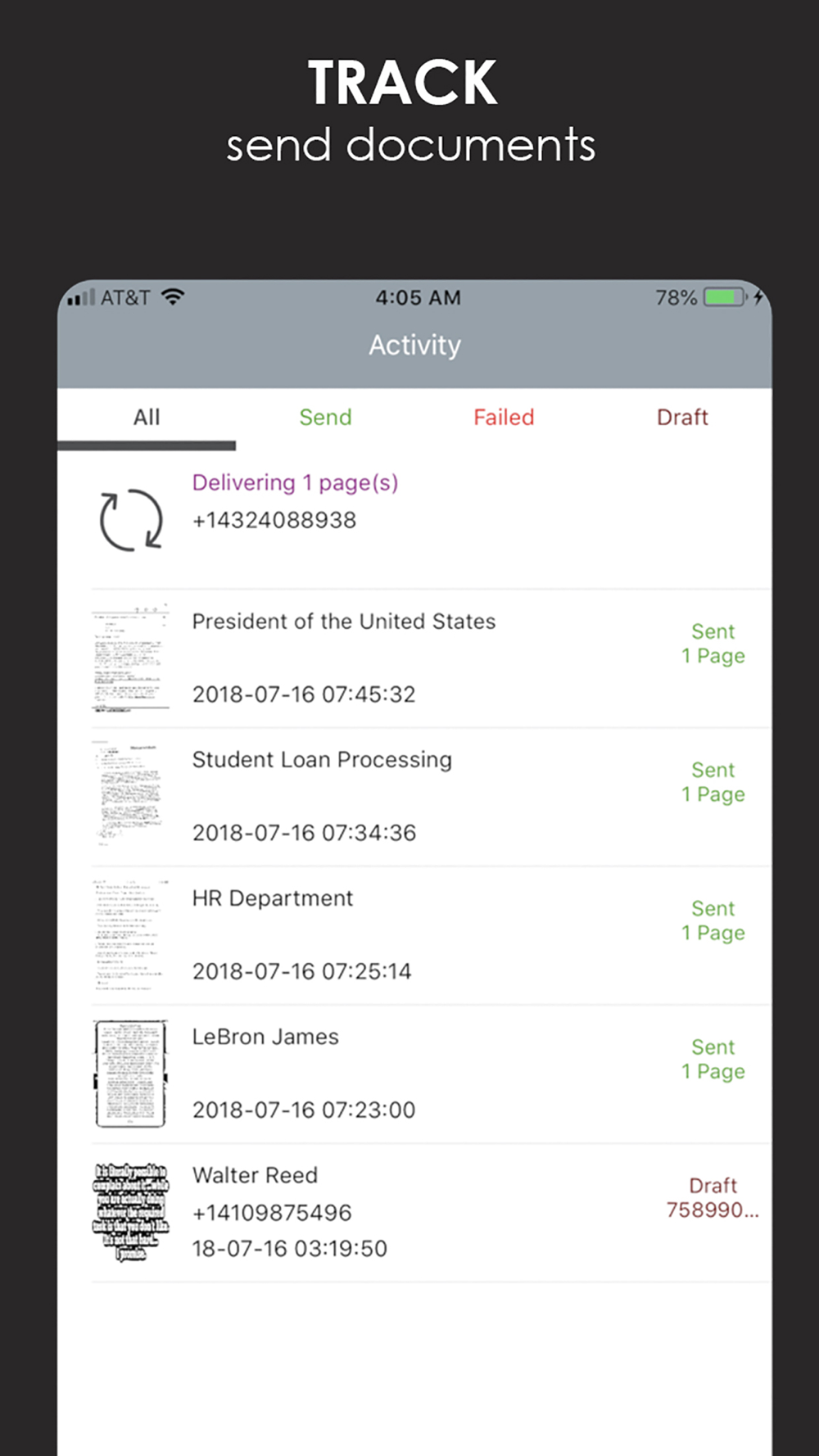
Task: Select the Delivering 1 page(s) entry
Action: [414, 520]
